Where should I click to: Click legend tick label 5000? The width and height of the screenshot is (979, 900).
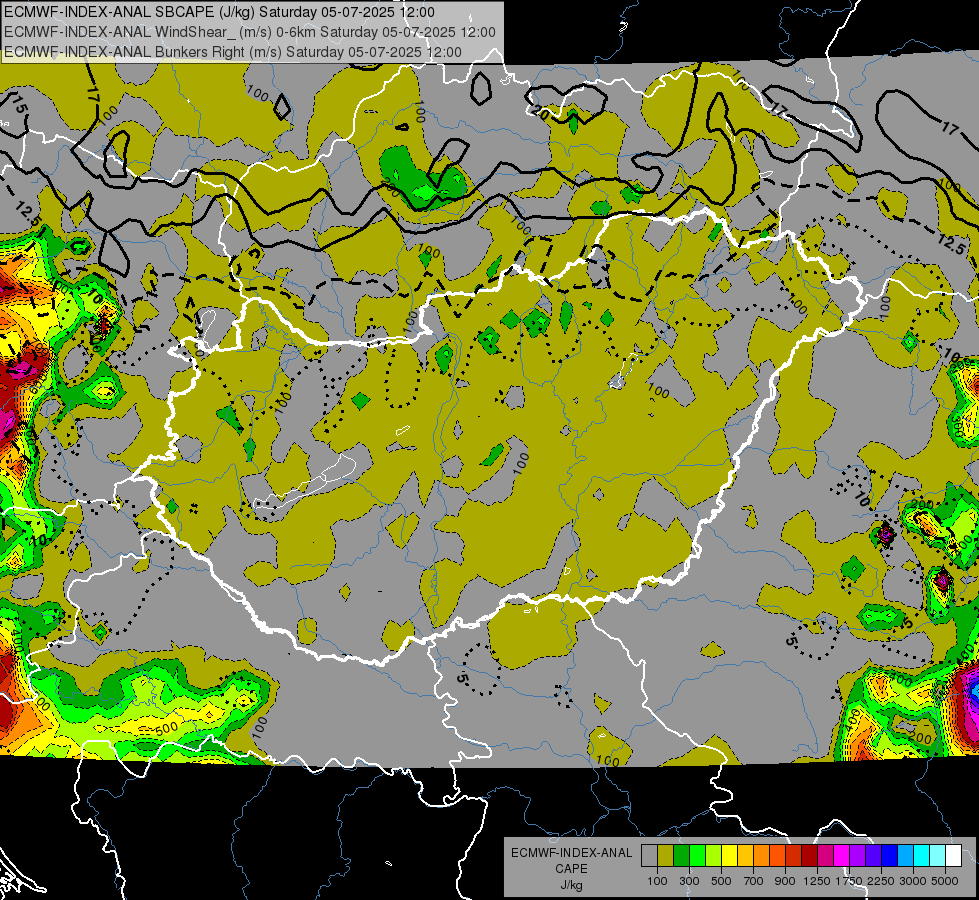pos(945,881)
